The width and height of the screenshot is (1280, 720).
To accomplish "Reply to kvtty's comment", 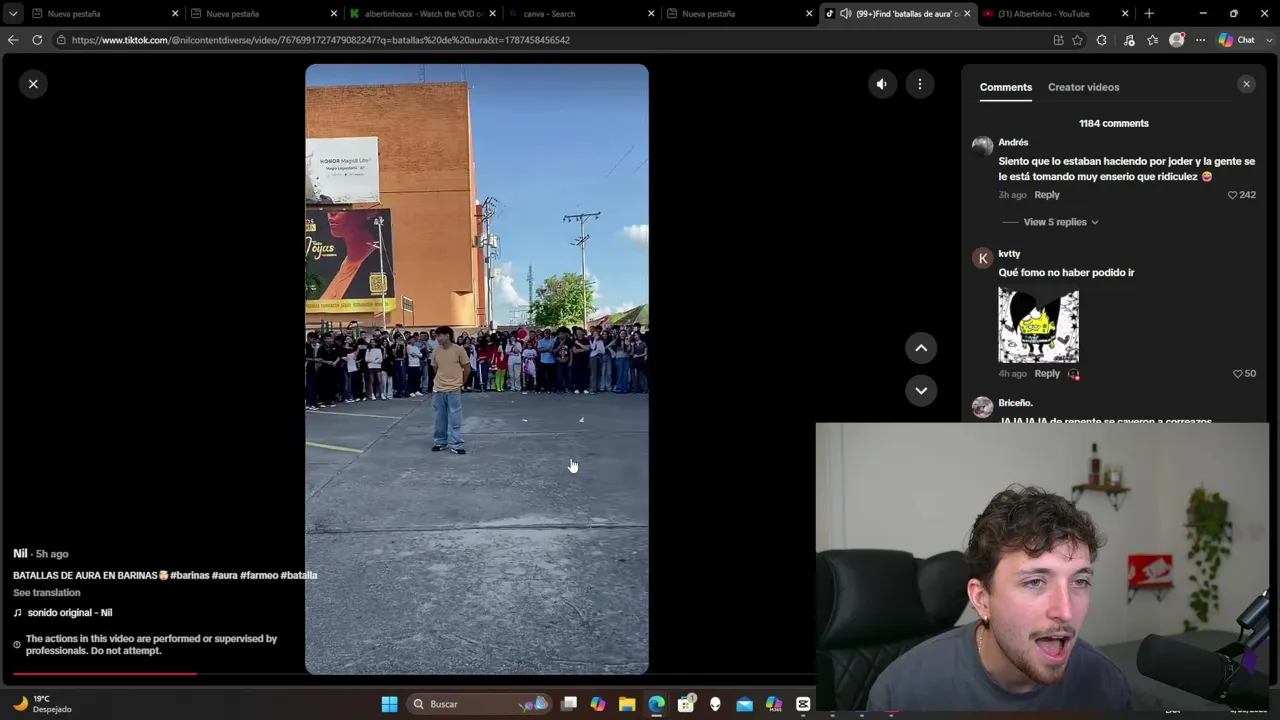I will [1047, 374].
